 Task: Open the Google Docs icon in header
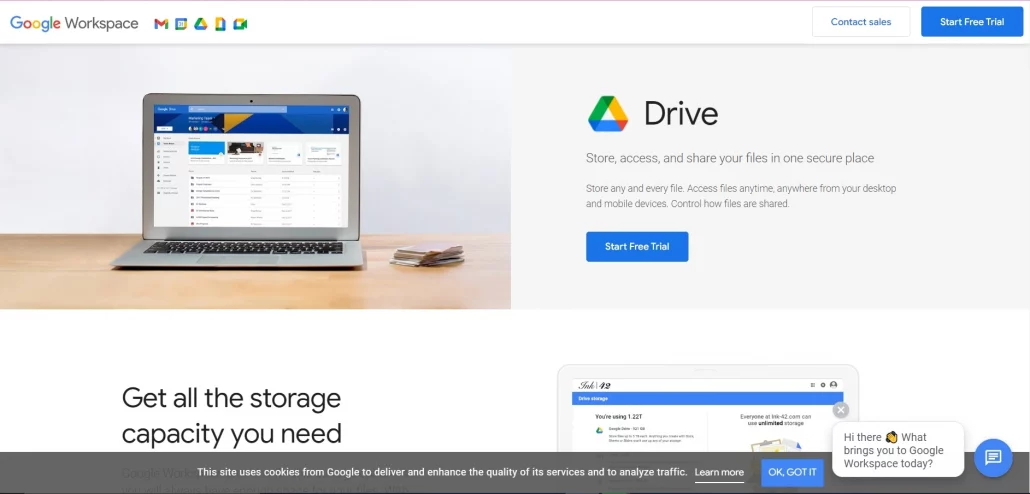(x=221, y=24)
